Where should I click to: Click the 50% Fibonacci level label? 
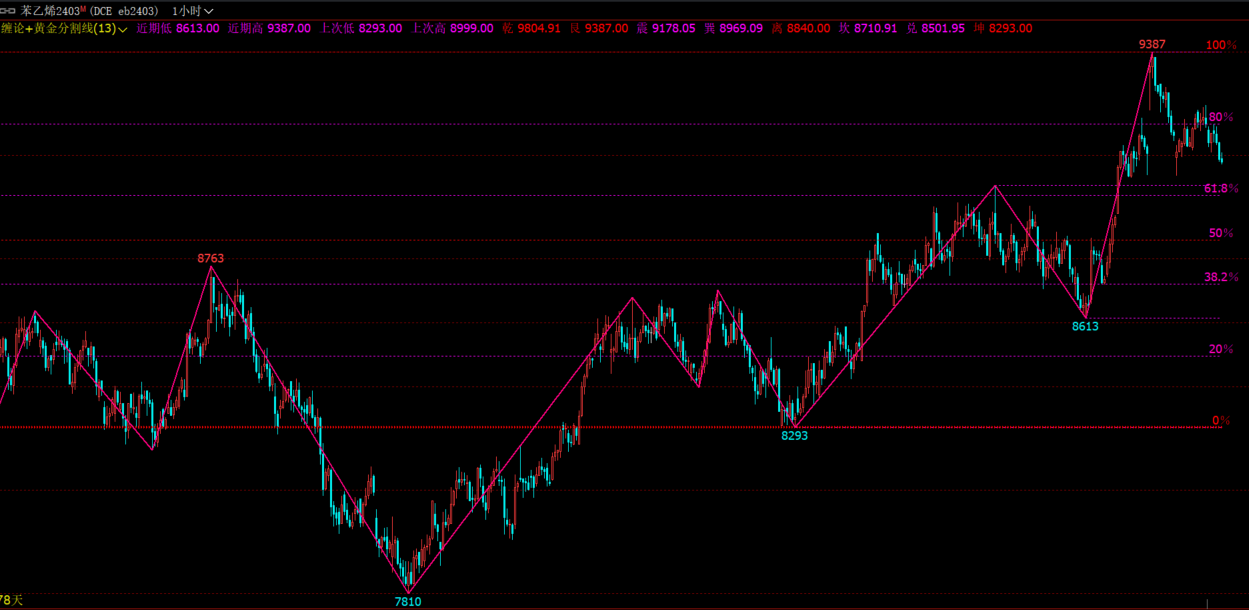(1221, 233)
